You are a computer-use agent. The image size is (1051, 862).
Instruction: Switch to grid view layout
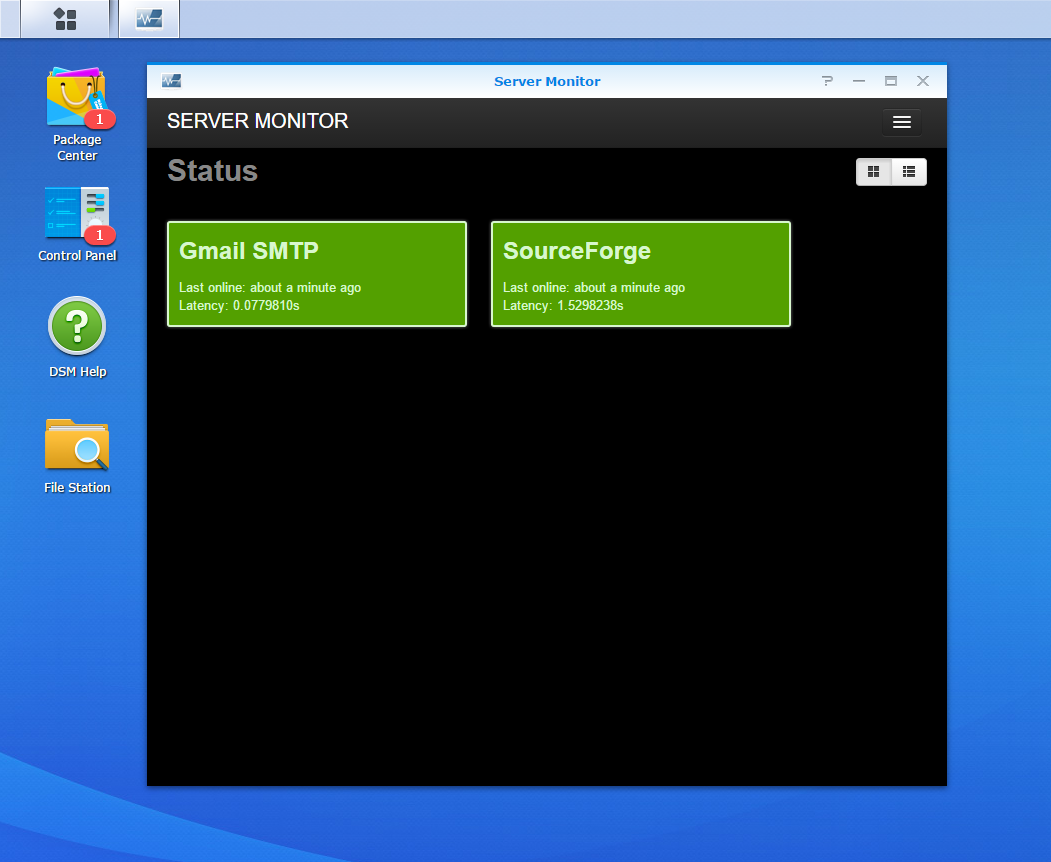[873, 172]
